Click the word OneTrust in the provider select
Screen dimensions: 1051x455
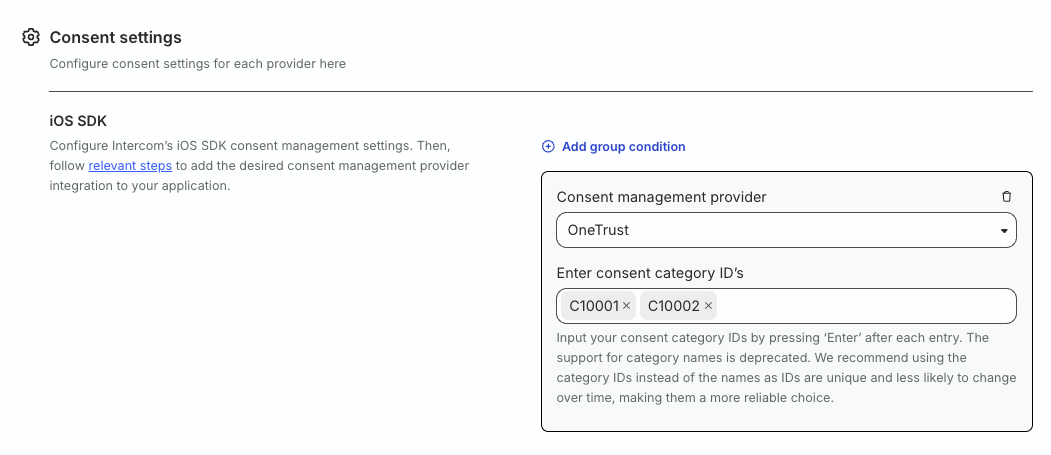tap(598, 230)
